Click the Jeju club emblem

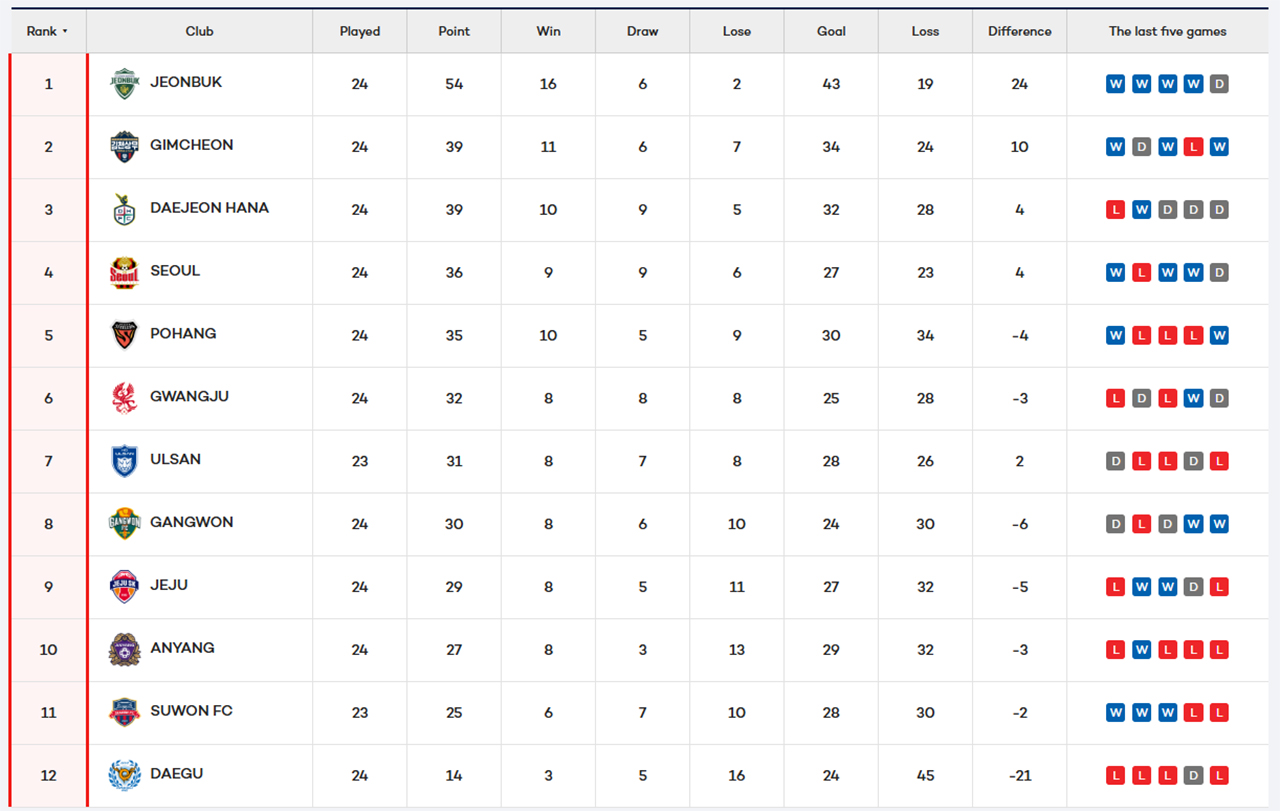[124, 587]
